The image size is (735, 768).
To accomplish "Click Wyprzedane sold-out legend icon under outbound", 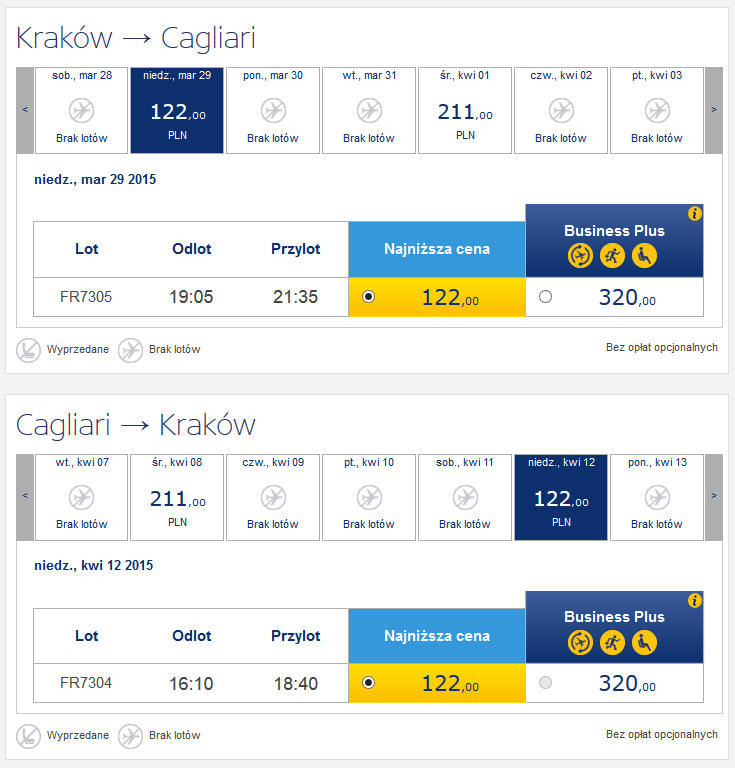I will point(28,350).
